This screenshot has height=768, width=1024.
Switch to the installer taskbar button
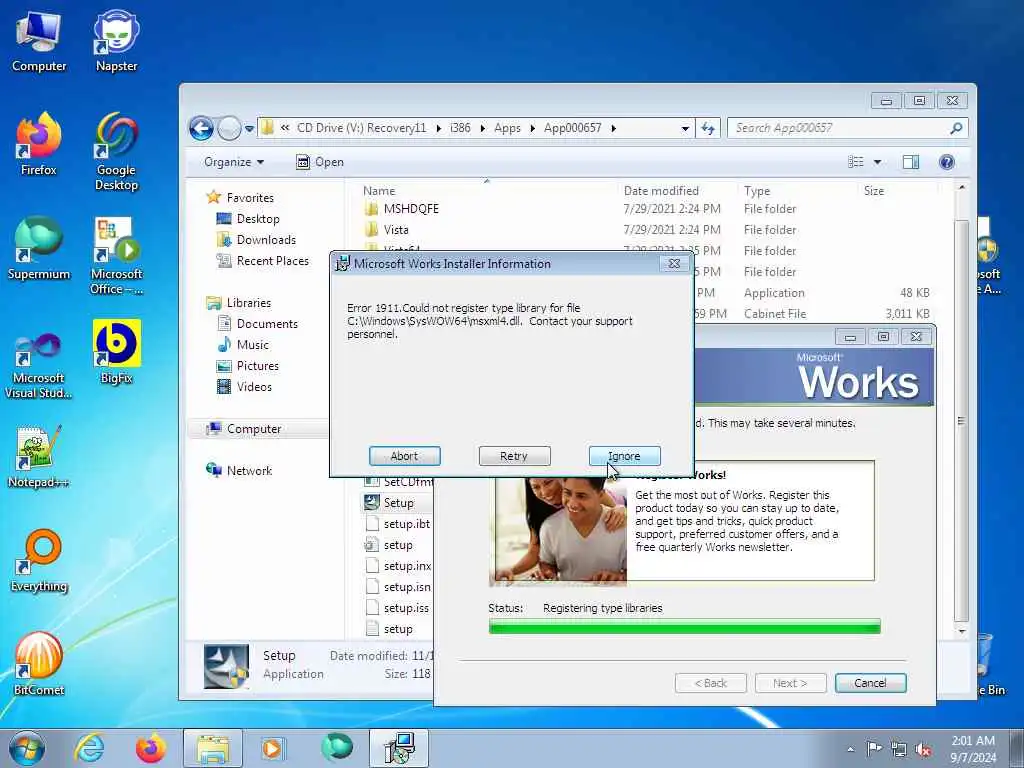pyautogui.click(x=399, y=748)
